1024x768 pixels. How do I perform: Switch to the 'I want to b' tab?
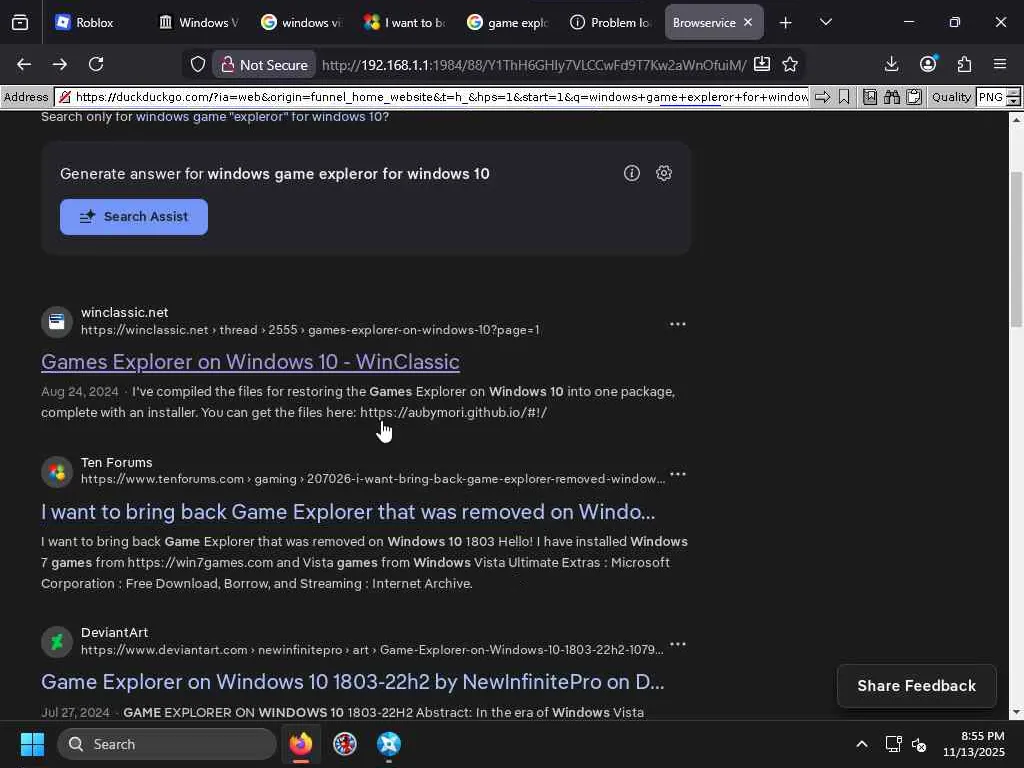tap(404, 23)
